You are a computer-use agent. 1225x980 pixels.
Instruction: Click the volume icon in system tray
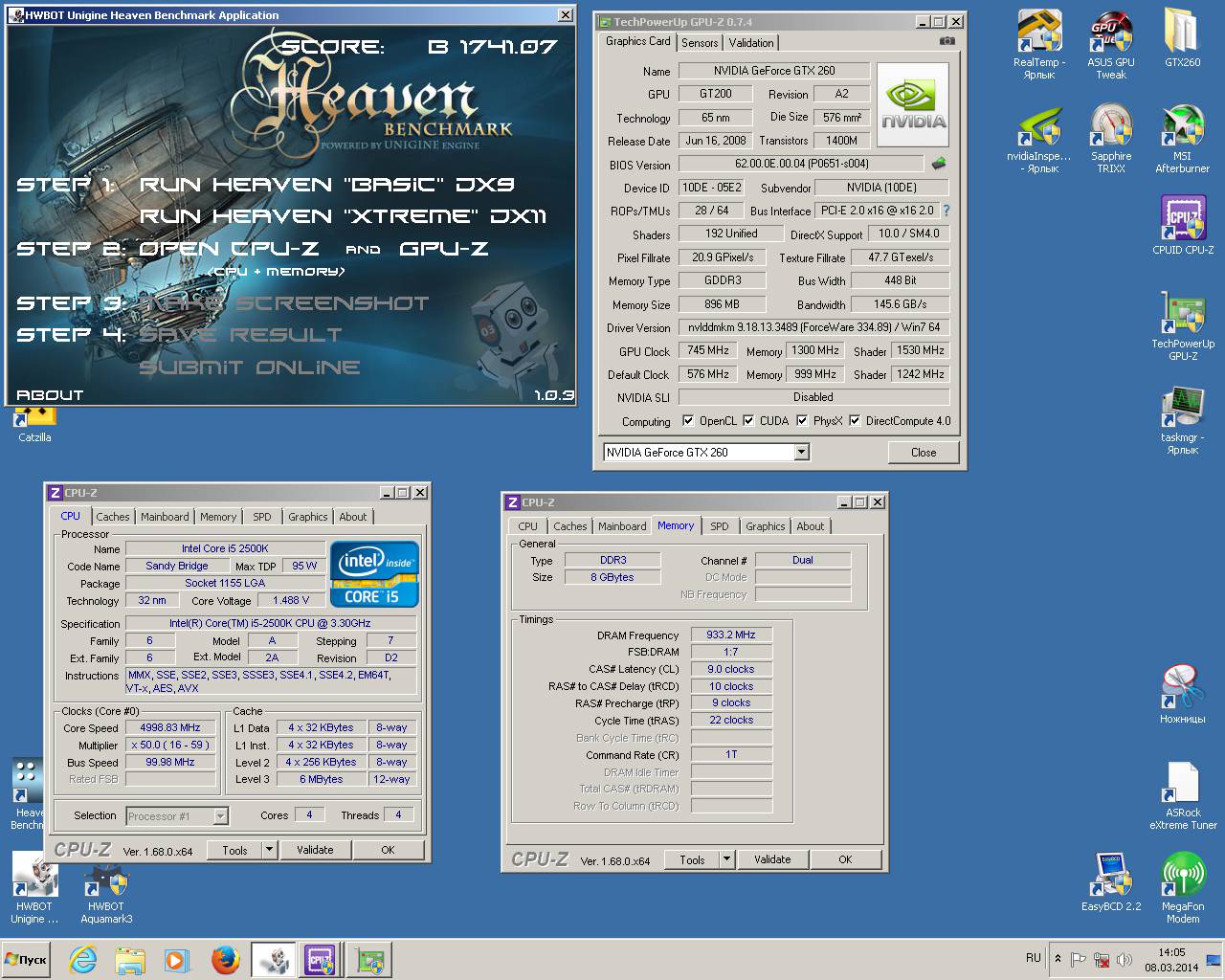(1125, 959)
